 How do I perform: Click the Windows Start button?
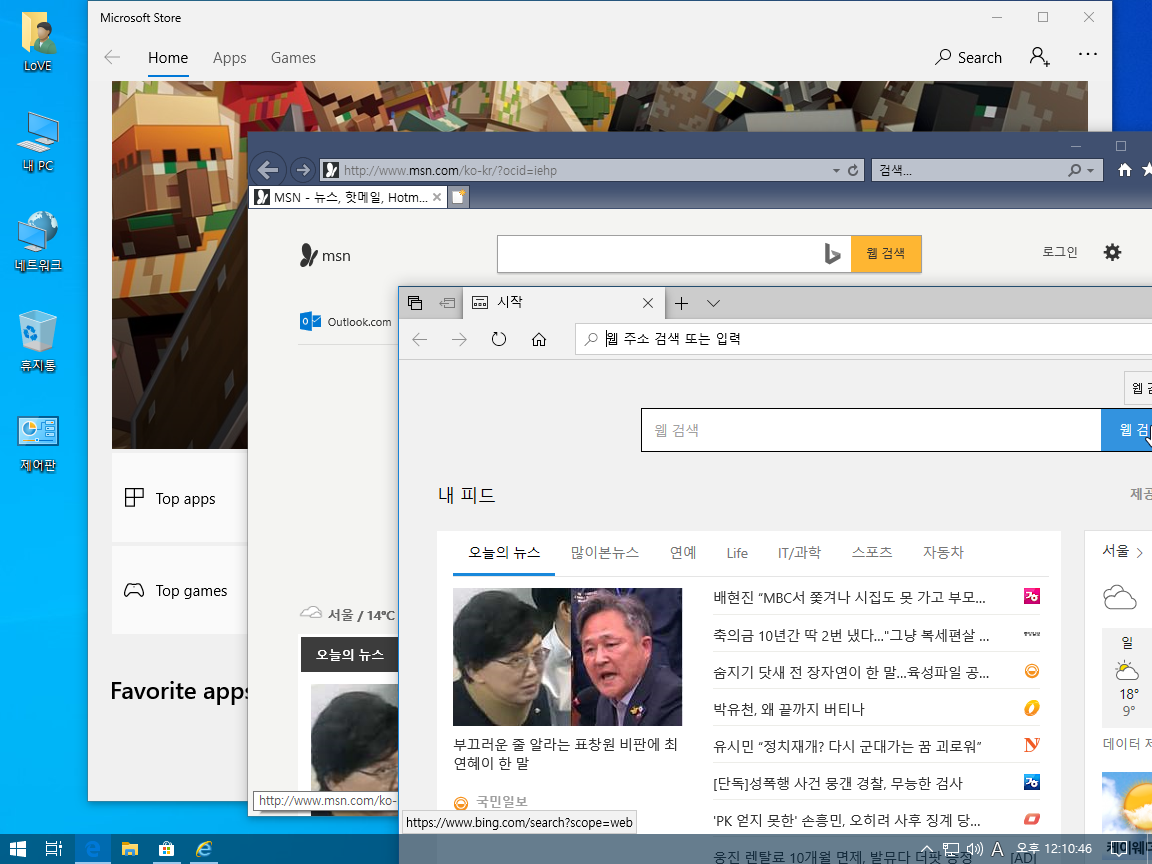coord(18,849)
